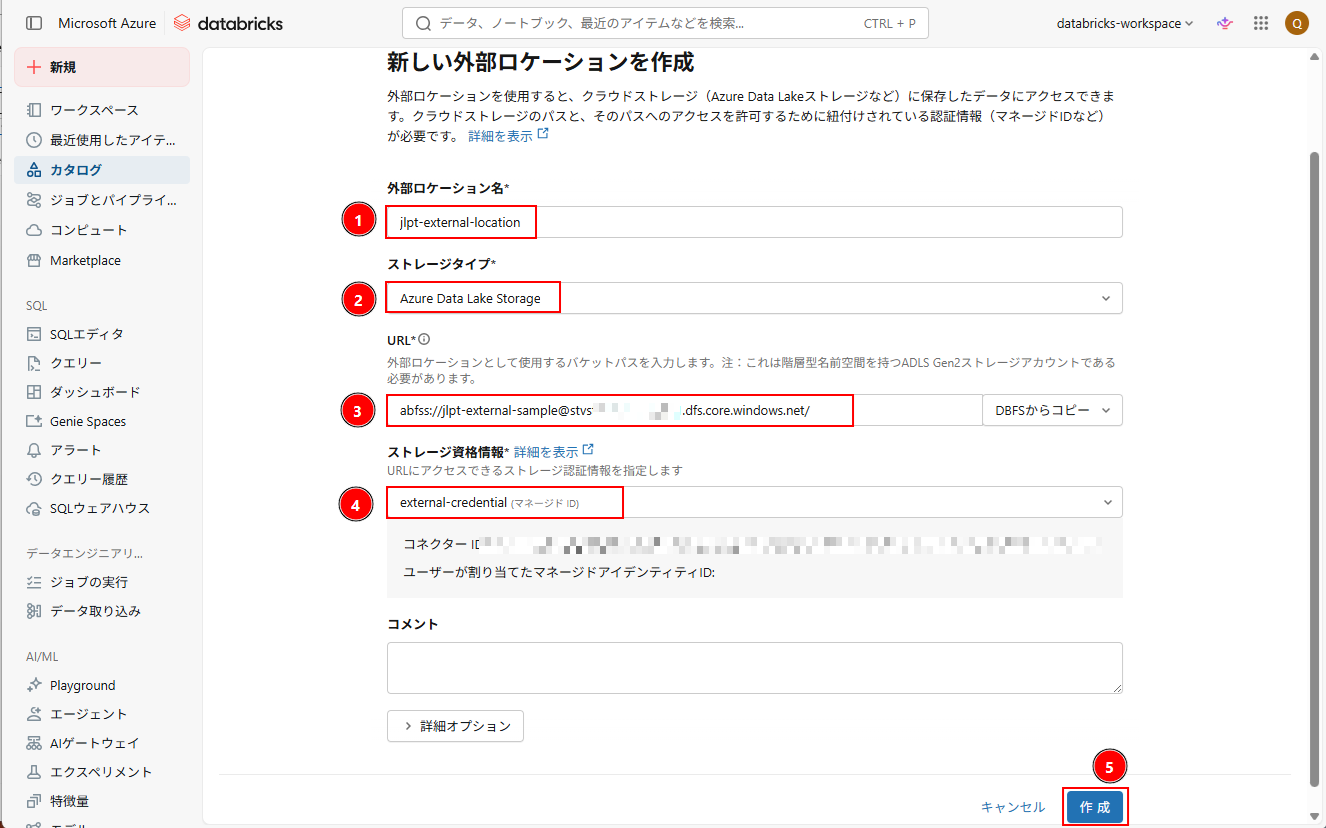Click URL field info icon

pos(424,340)
